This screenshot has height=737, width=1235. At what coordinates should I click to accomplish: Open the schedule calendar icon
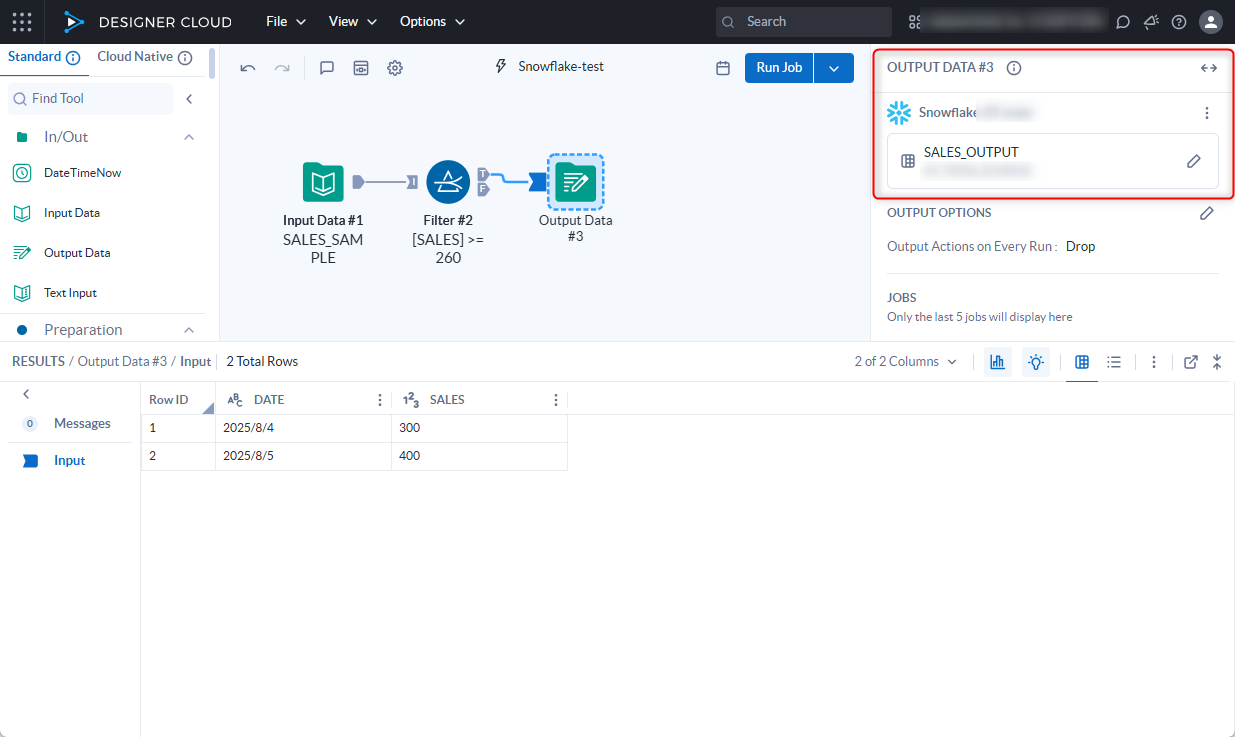click(723, 68)
